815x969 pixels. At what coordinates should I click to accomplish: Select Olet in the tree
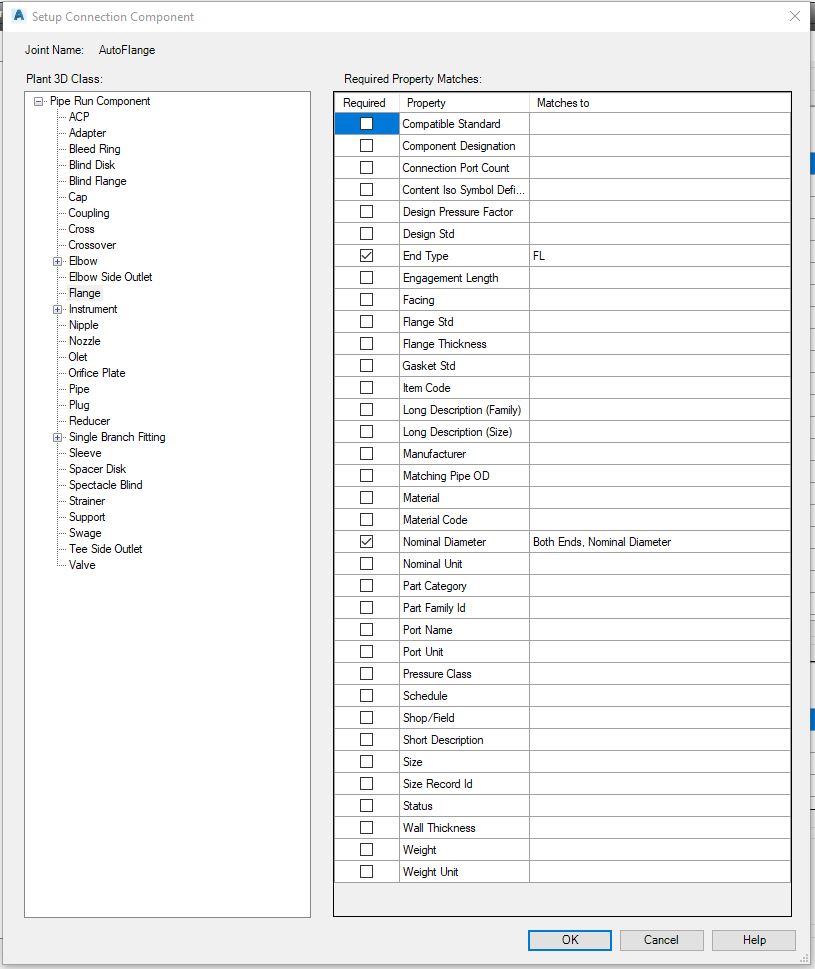tap(78, 357)
